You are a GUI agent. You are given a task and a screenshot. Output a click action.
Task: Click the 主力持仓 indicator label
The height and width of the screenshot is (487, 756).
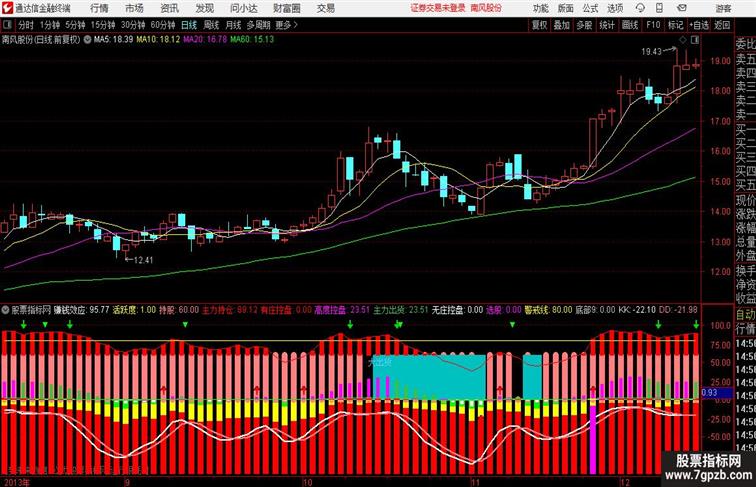(x=230, y=310)
